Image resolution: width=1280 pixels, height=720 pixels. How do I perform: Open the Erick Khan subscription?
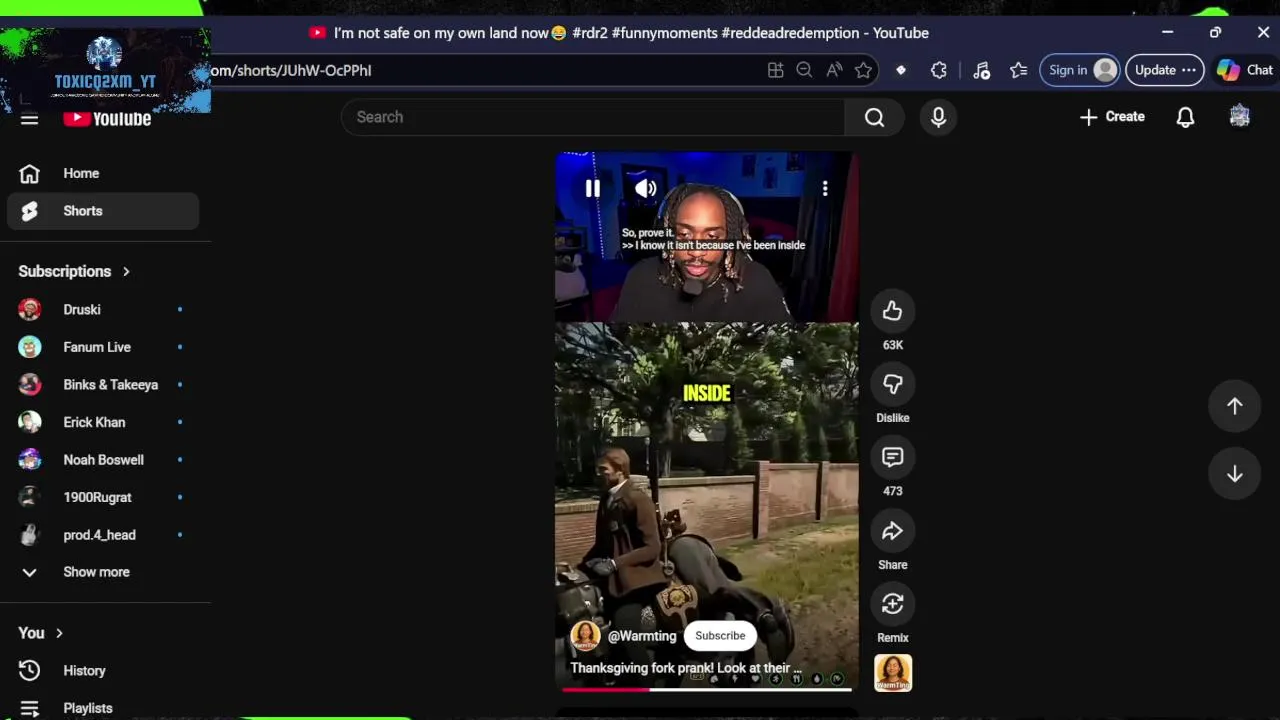tap(103, 422)
